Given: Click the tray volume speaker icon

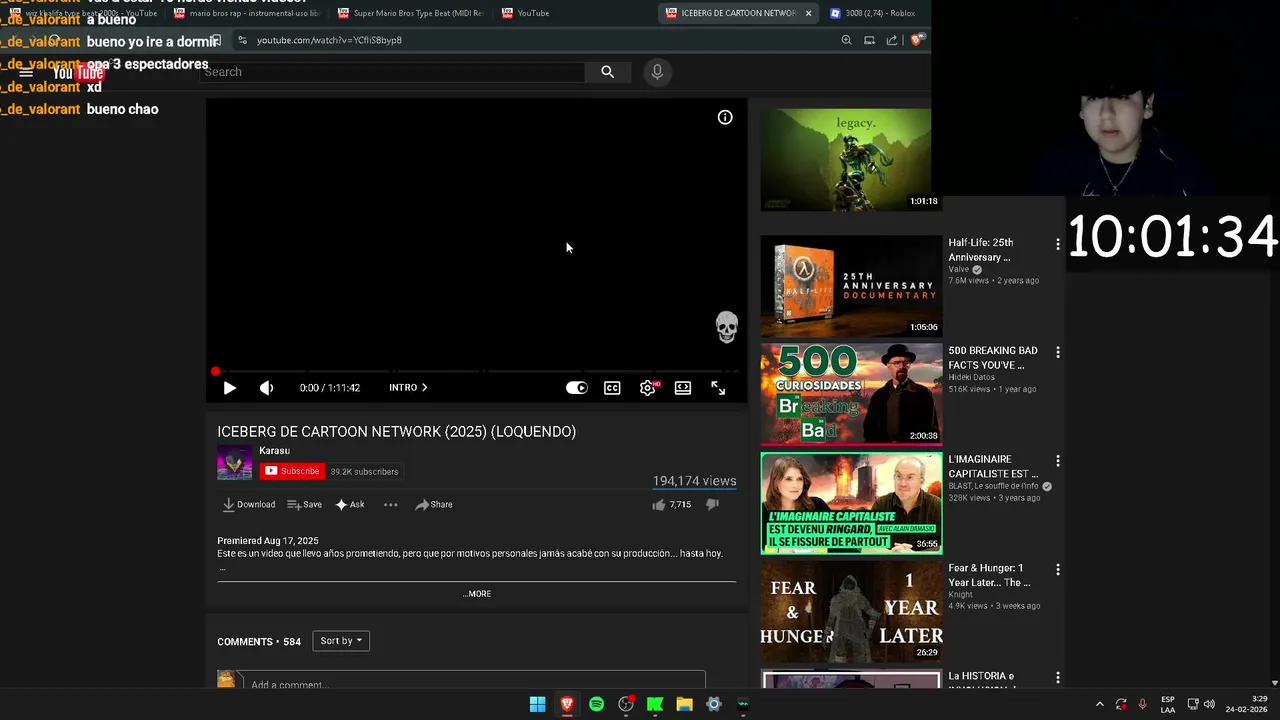Looking at the screenshot, I should pos(1209,704).
